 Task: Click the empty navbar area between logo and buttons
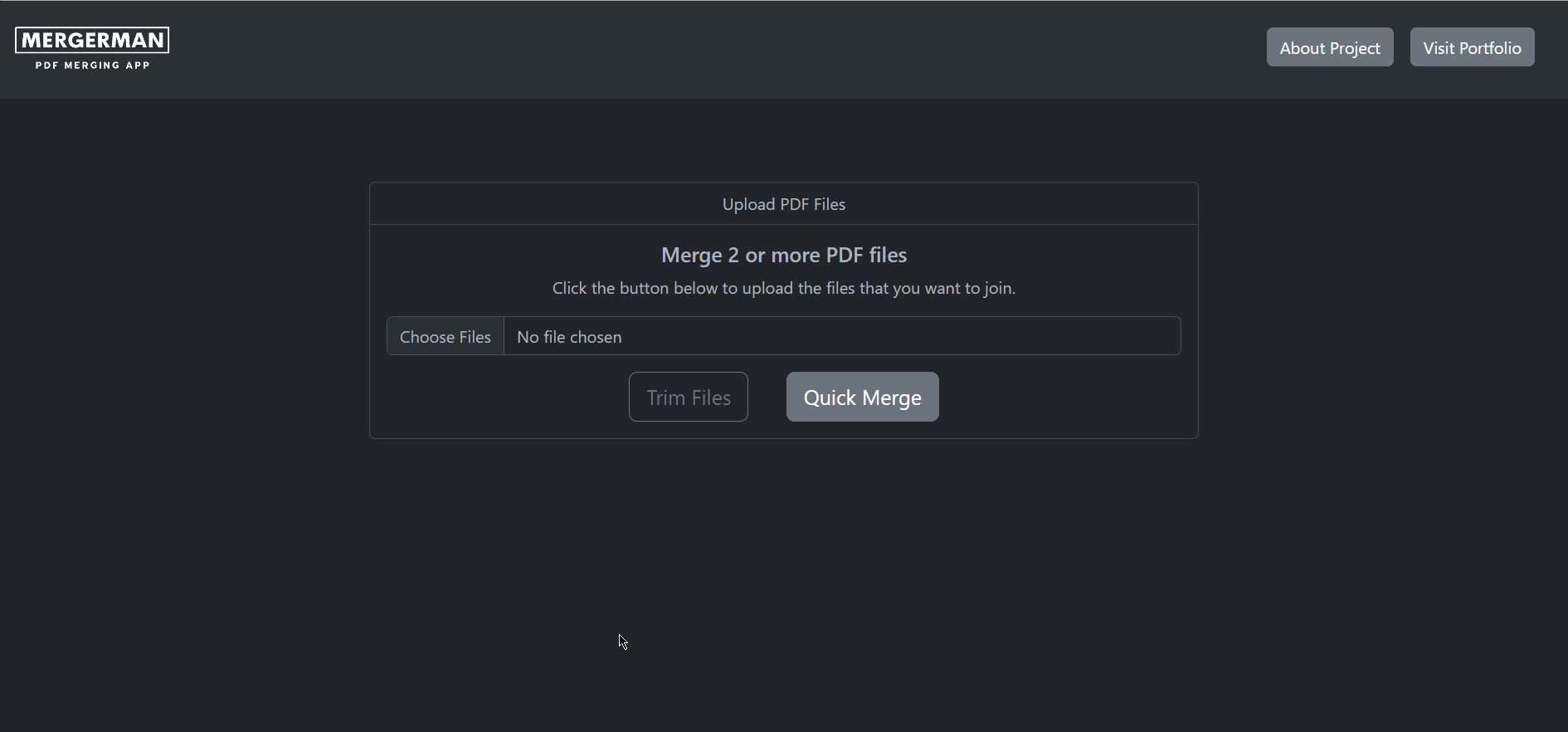pyautogui.click(x=713, y=48)
